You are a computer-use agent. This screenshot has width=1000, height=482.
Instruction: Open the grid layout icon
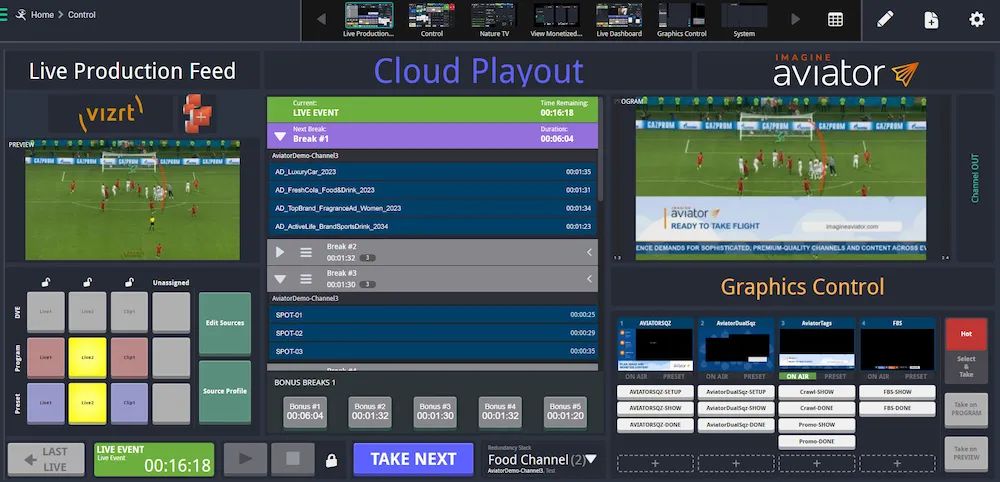(x=835, y=19)
